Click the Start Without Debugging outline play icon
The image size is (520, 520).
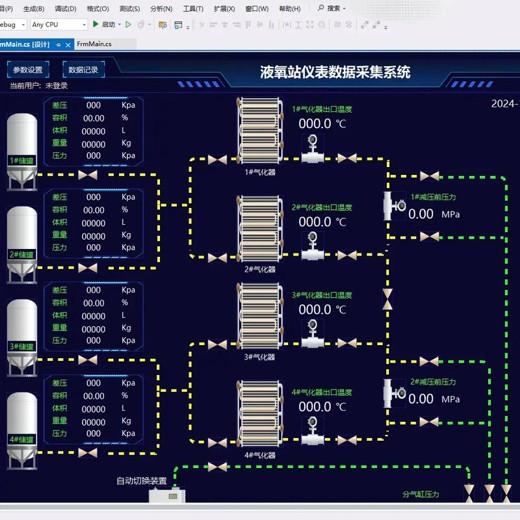[x=128, y=24]
